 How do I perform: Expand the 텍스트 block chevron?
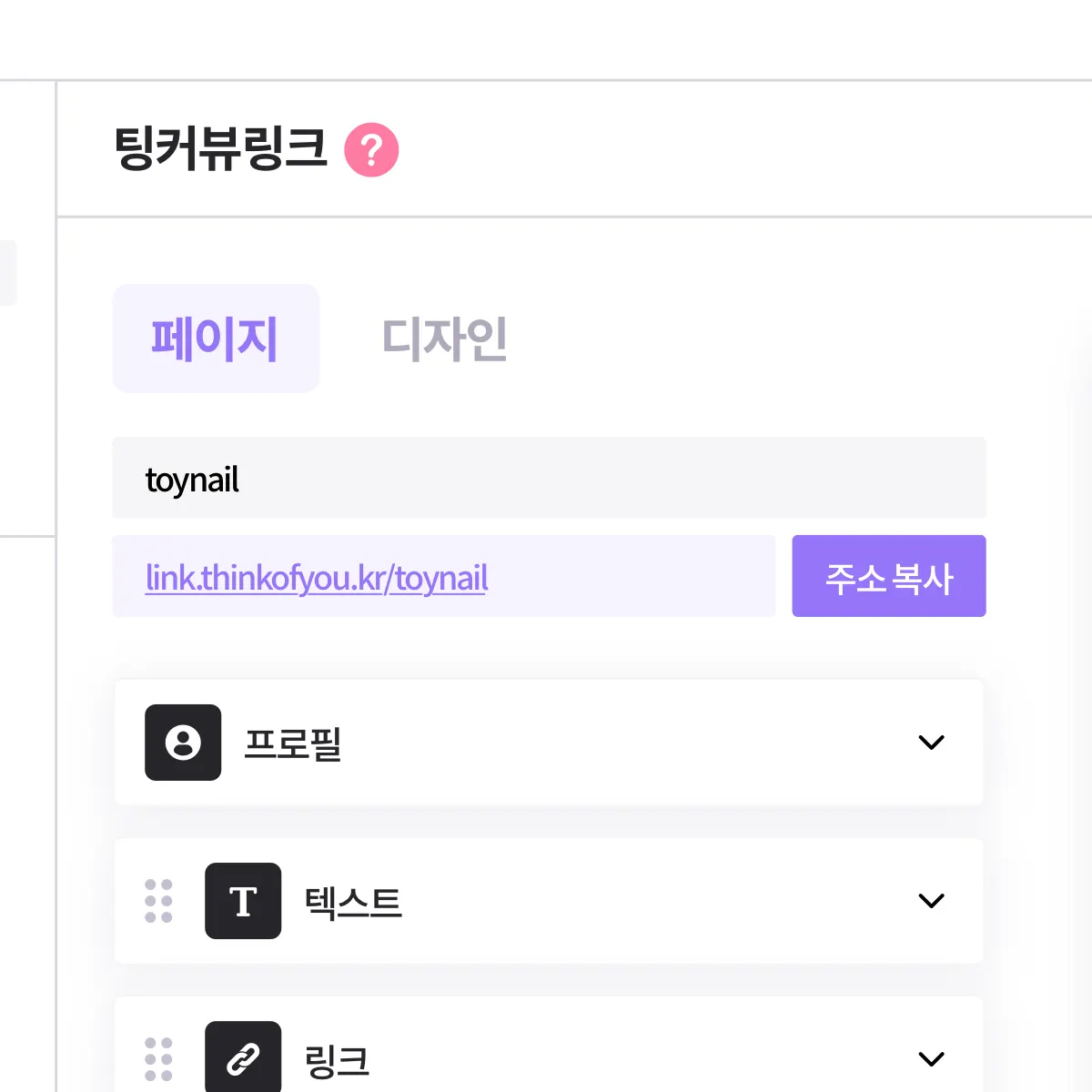pos(931,901)
